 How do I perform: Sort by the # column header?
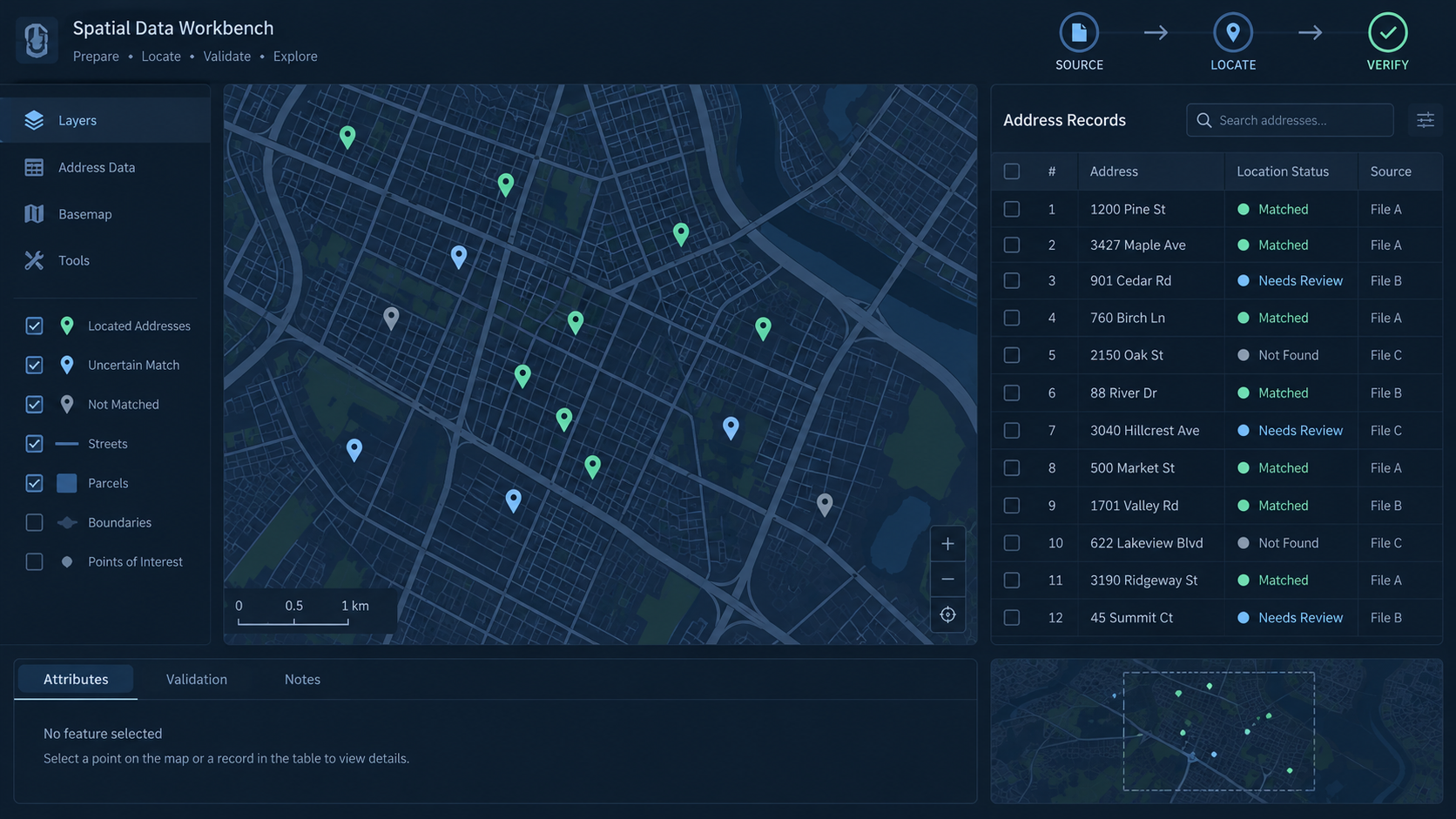coord(1052,171)
